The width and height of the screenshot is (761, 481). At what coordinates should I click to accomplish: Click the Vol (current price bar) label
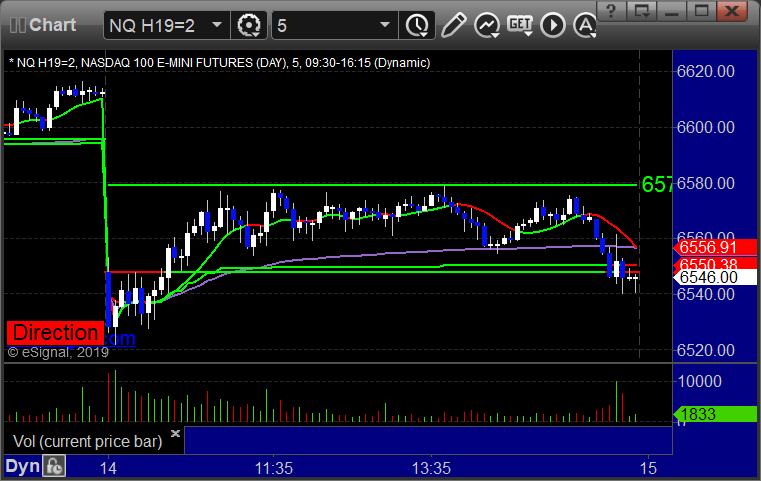pyautogui.click(x=87, y=442)
